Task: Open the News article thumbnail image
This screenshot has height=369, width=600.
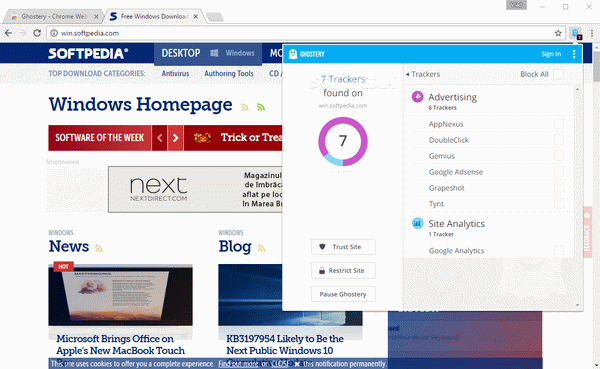Action: [121, 295]
